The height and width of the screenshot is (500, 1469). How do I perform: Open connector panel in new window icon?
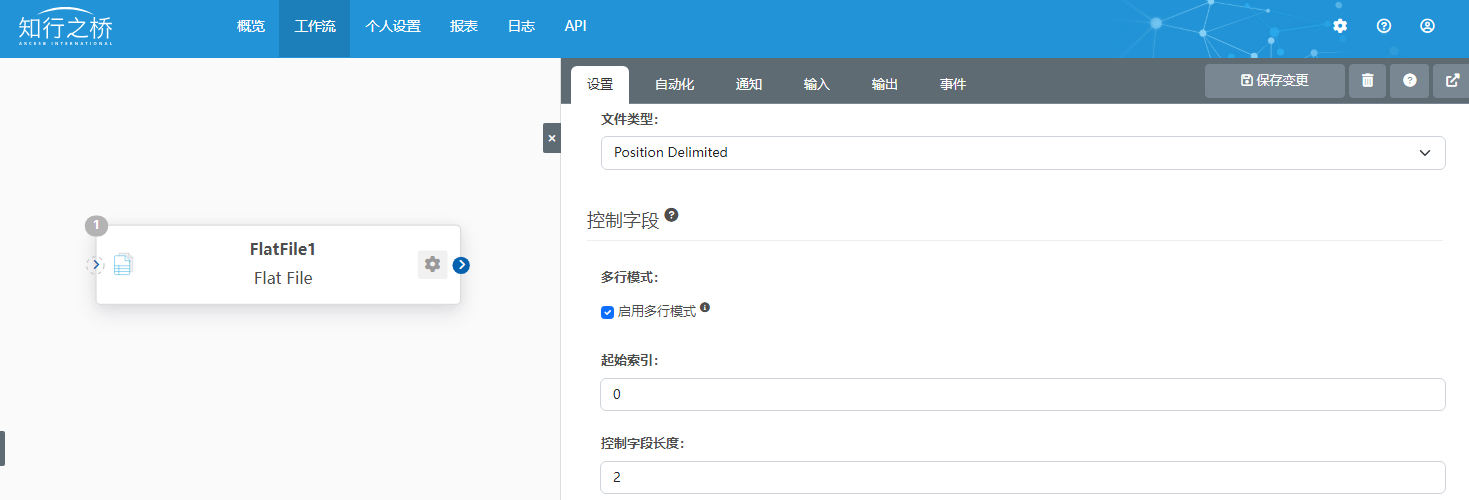pyautogui.click(x=1452, y=81)
